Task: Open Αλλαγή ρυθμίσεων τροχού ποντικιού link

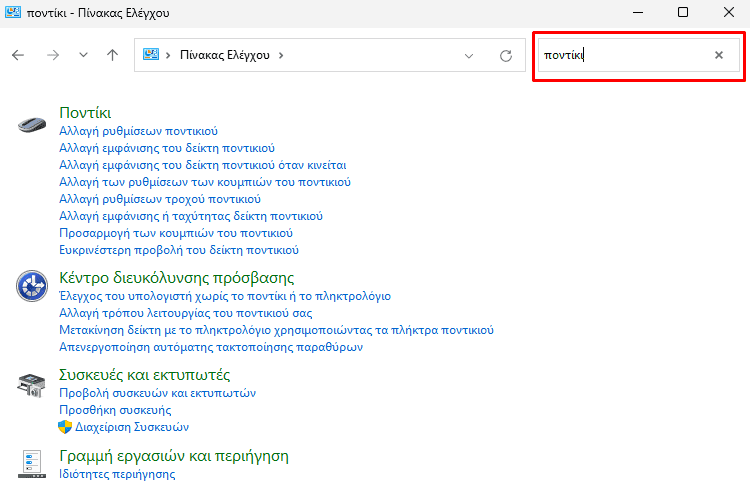Action: (160, 199)
